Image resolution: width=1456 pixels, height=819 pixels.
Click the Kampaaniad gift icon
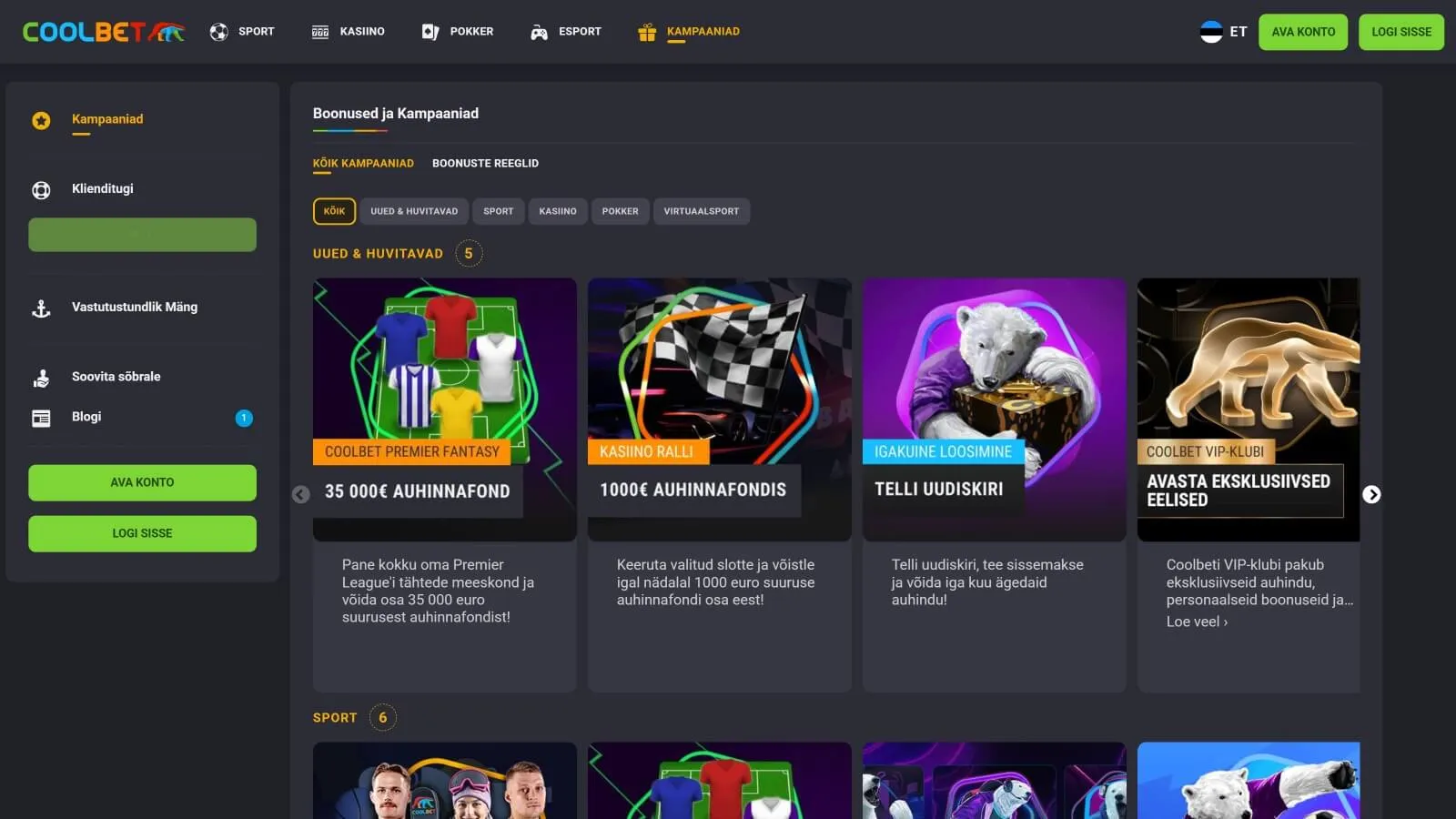[647, 32]
